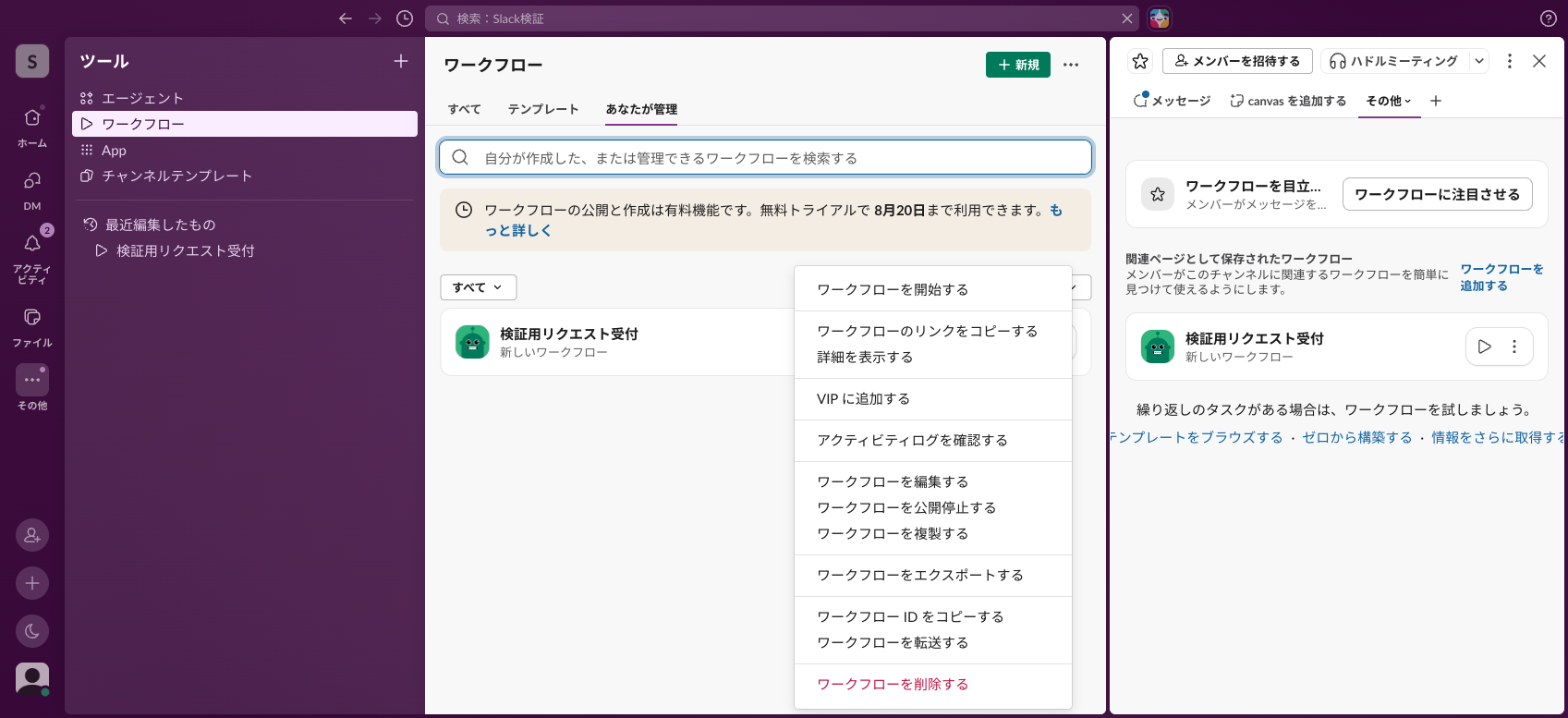Open the その他 tab dropdown

tap(1389, 101)
